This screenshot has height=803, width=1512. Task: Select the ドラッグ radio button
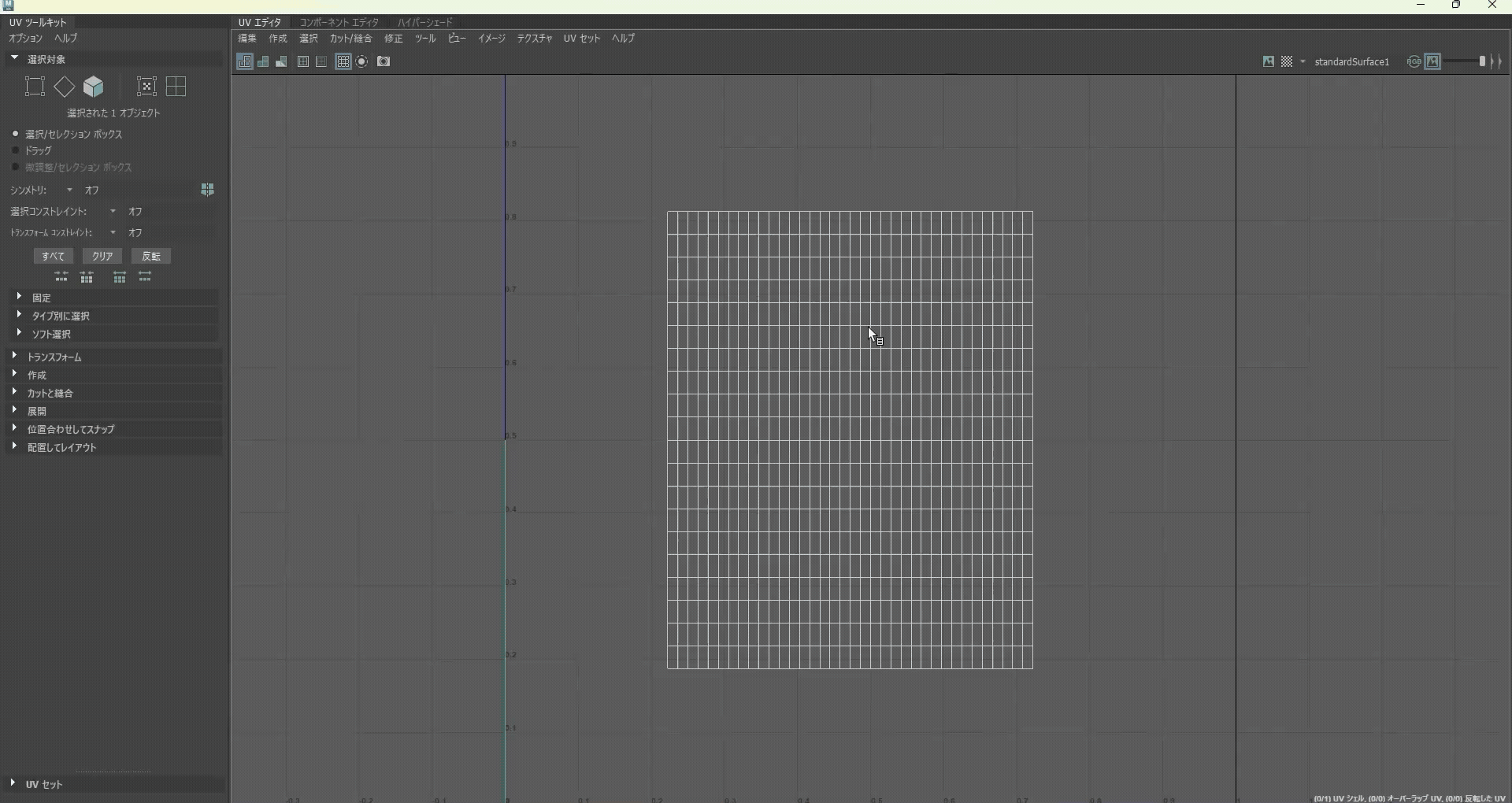pyautogui.click(x=15, y=150)
